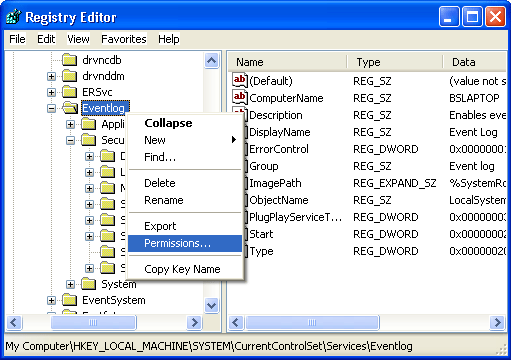511x360 pixels.
Task: Click the Name column header
Action: point(288,62)
